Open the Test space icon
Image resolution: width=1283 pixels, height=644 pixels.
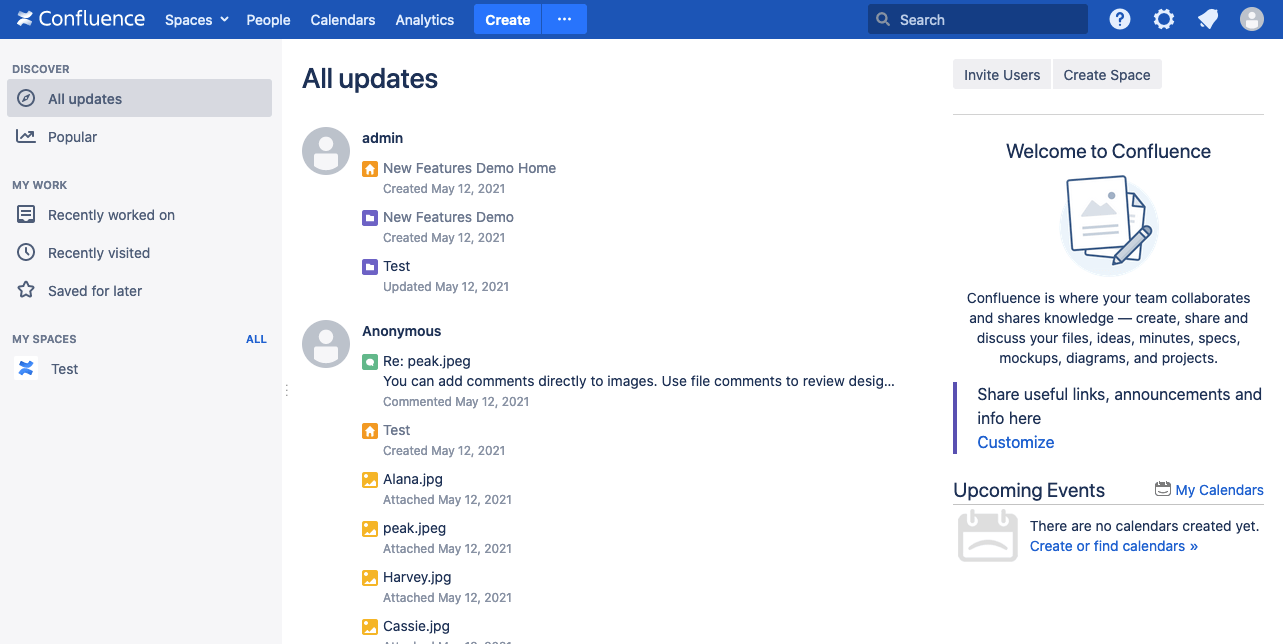pyautogui.click(x=25, y=368)
